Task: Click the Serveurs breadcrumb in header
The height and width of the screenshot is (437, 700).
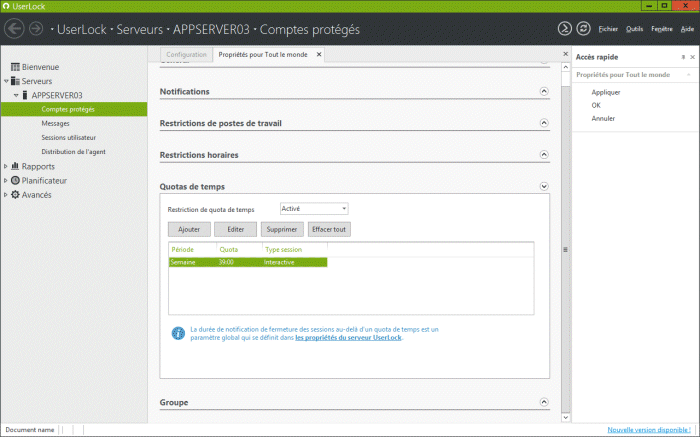Action: 139,29
